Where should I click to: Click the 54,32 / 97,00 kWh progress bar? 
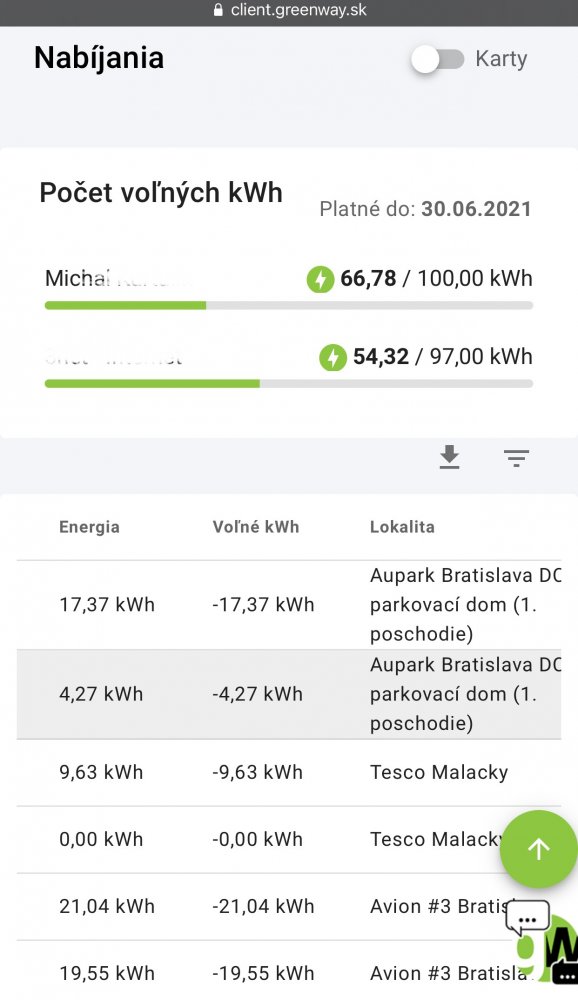[289, 384]
